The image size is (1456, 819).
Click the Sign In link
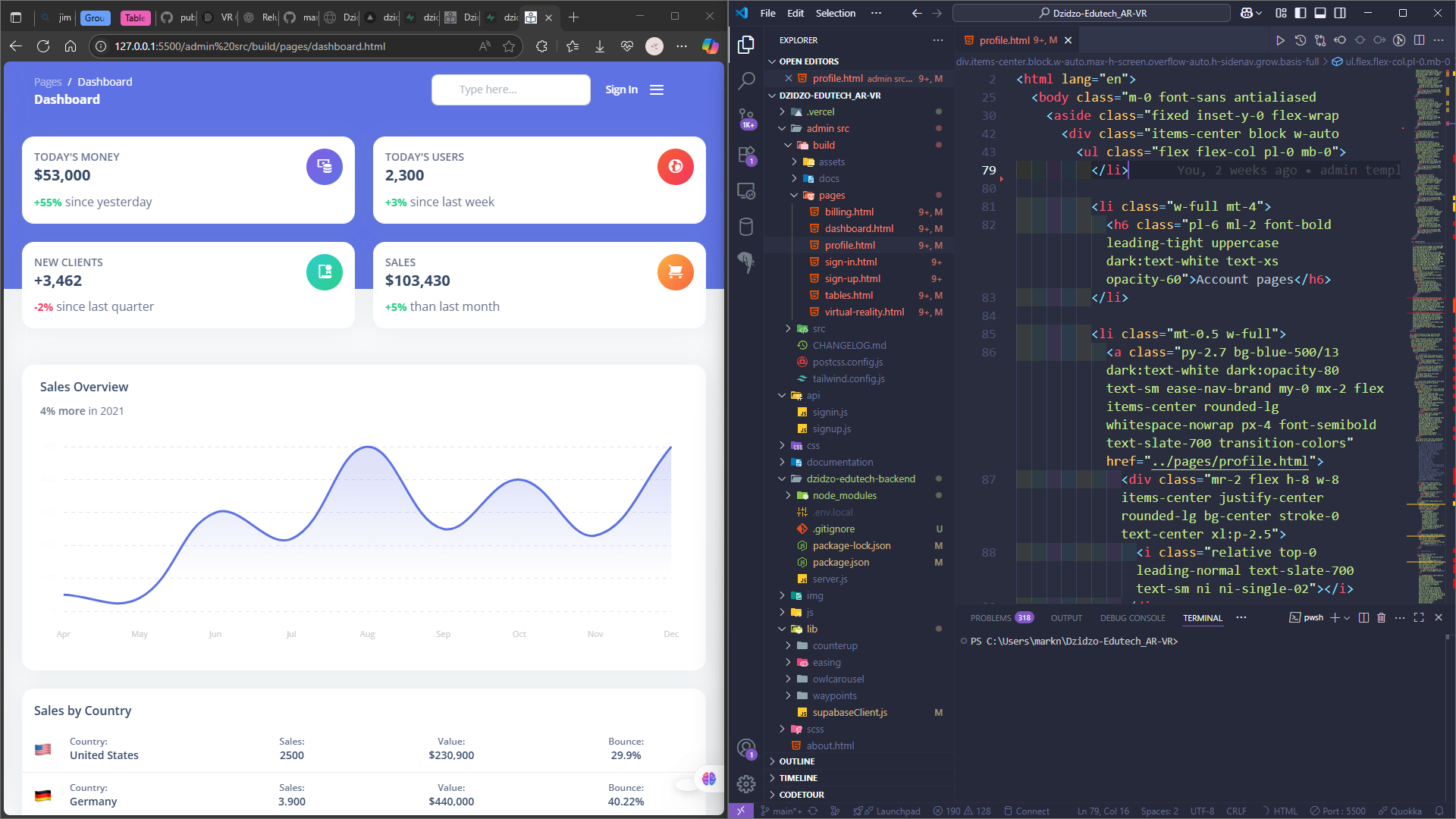click(621, 89)
